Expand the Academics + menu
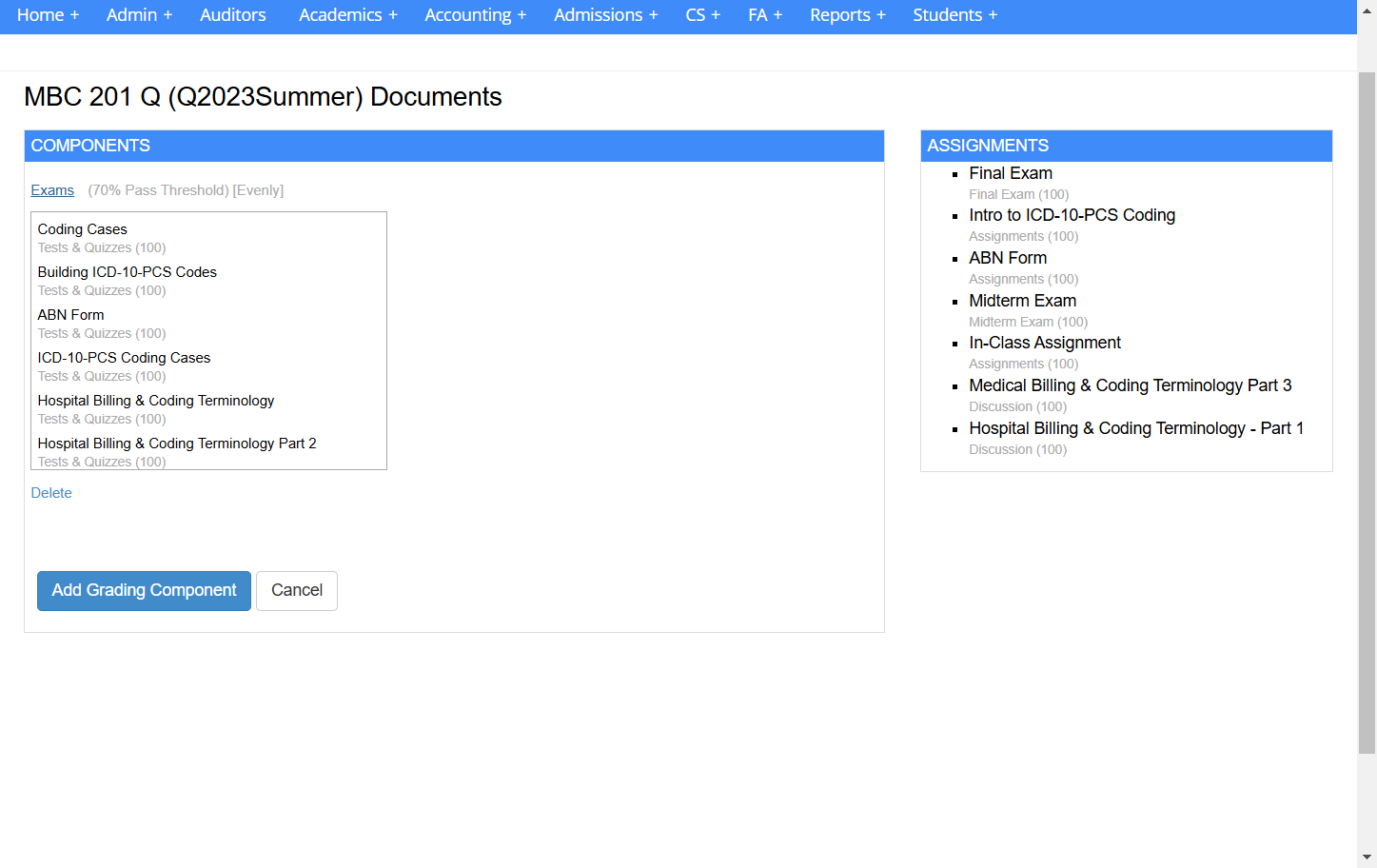The height and width of the screenshot is (868, 1377). click(348, 15)
